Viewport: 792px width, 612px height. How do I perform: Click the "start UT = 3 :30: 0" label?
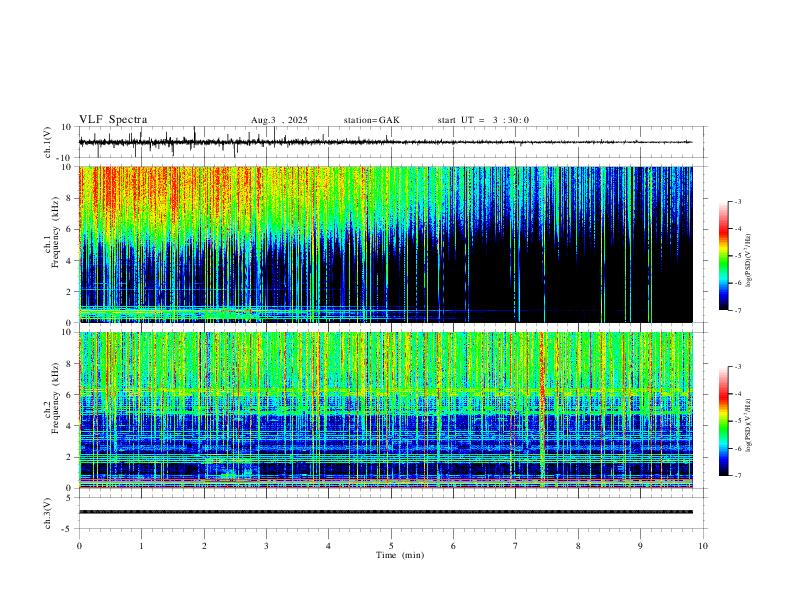[x=483, y=120]
